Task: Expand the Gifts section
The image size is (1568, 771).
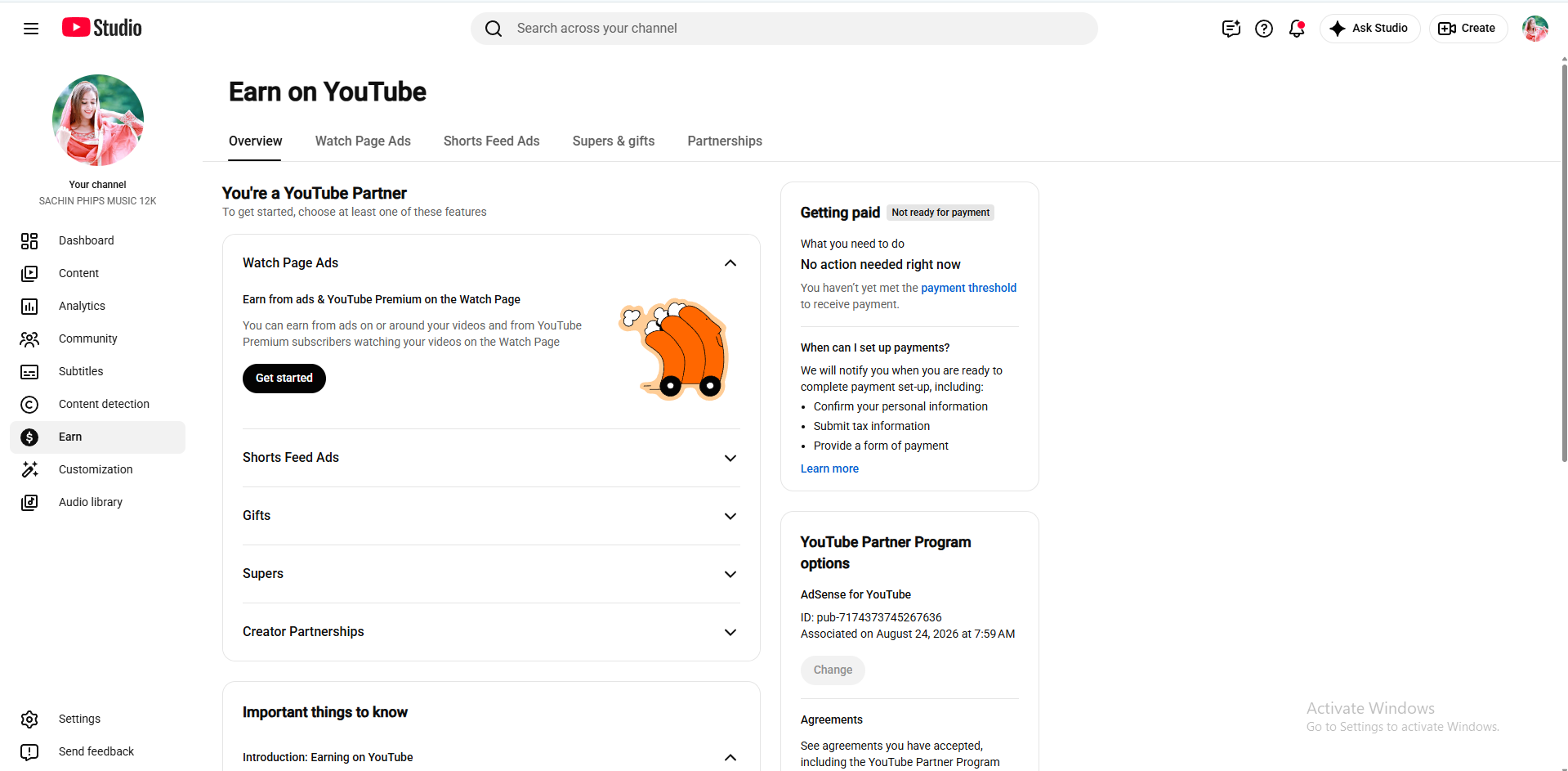Action: tap(730, 516)
